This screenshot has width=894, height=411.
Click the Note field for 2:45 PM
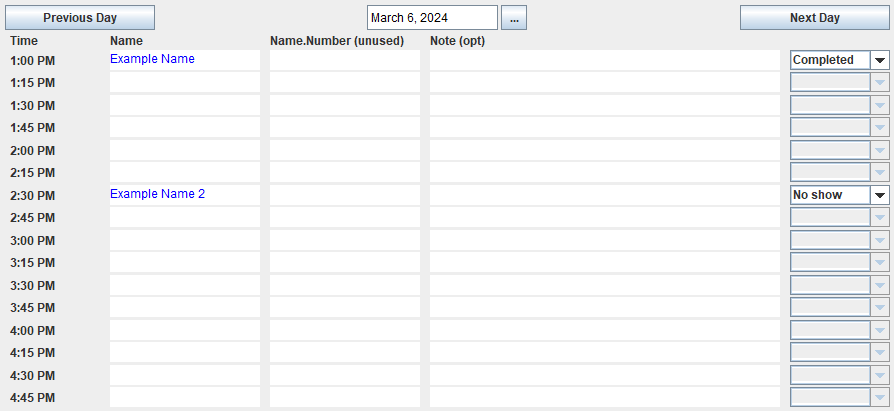(x=605, y=218)
